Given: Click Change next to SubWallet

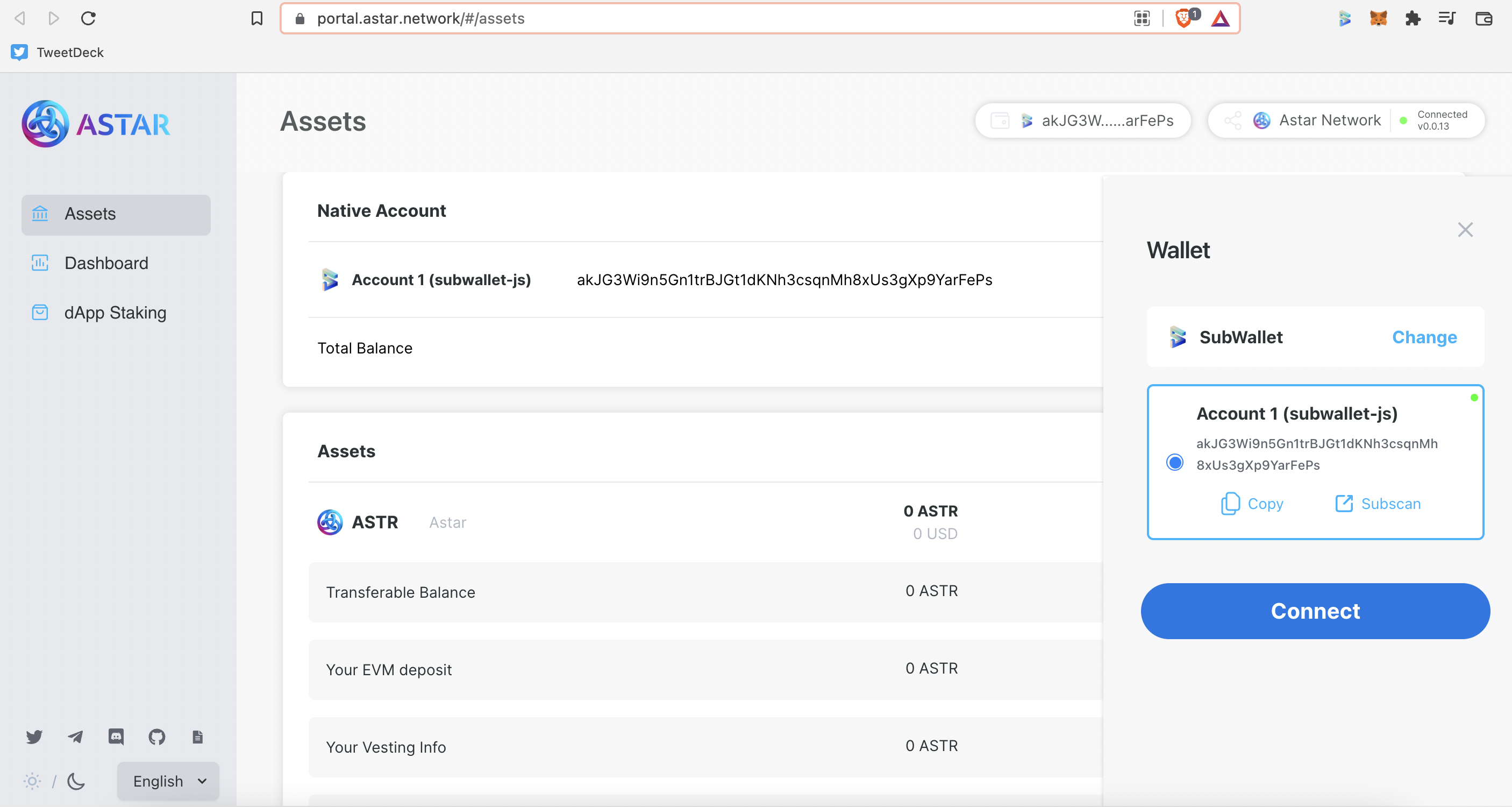Looking at the screenshot, I should [1424, 337].
